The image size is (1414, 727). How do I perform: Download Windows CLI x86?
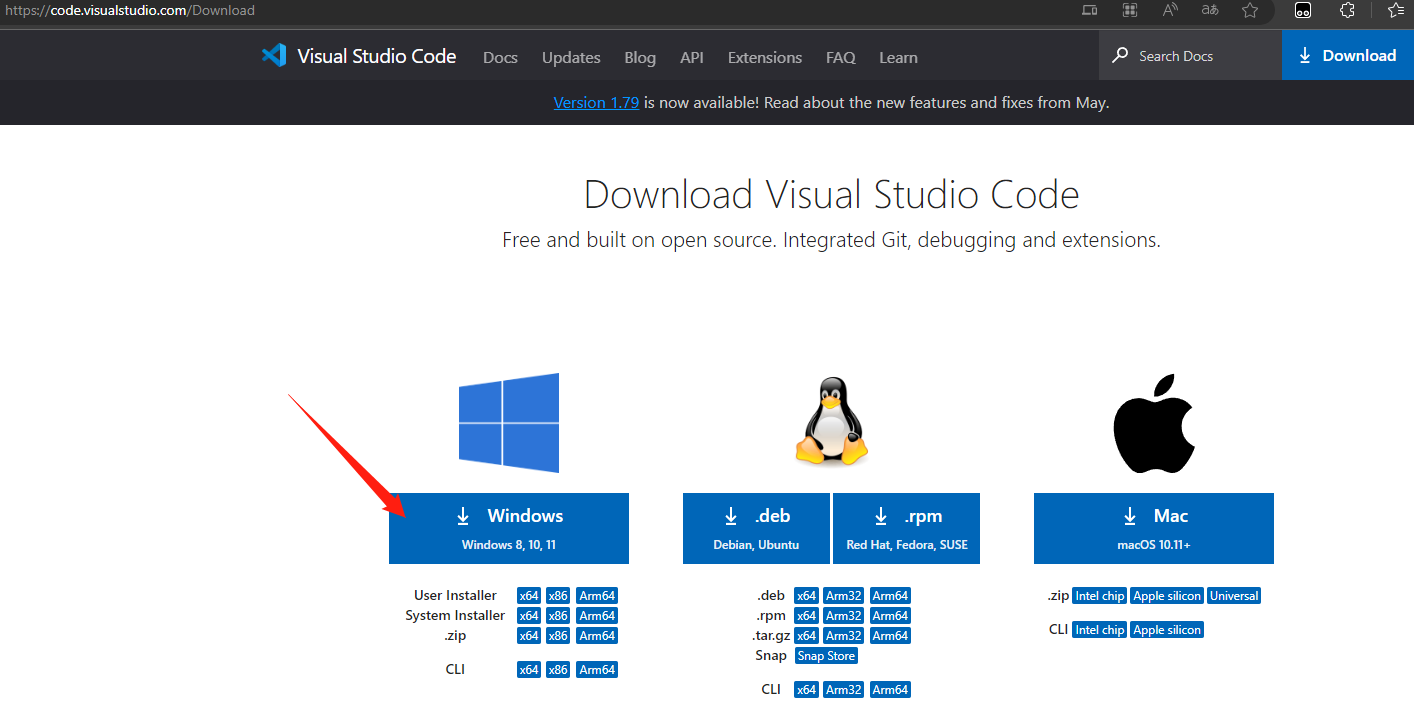click(x=558, y=670)
